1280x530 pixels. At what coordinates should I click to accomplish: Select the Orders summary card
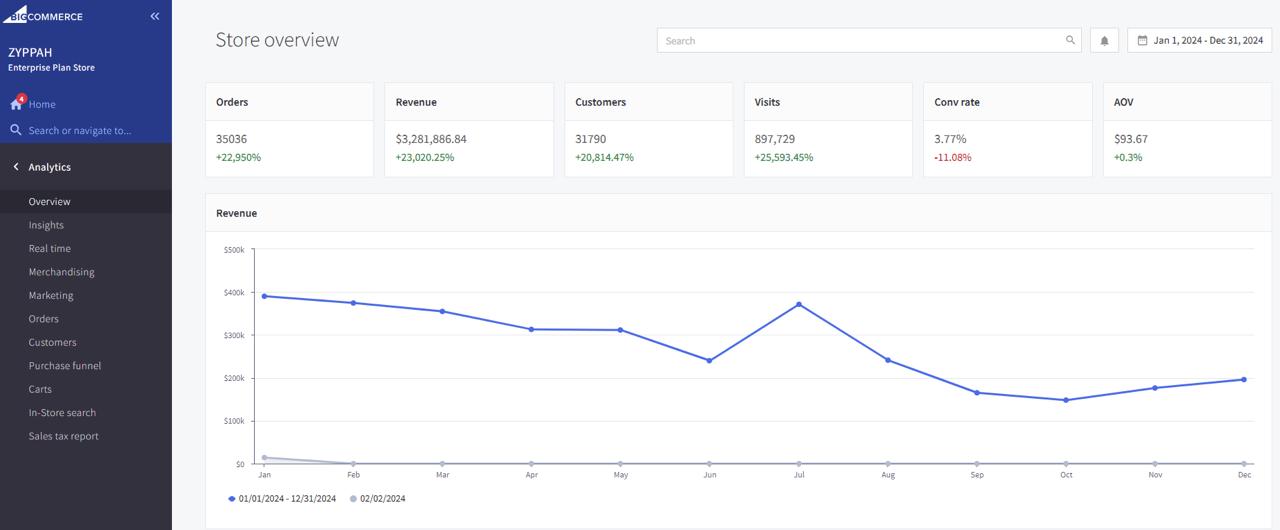289,130
